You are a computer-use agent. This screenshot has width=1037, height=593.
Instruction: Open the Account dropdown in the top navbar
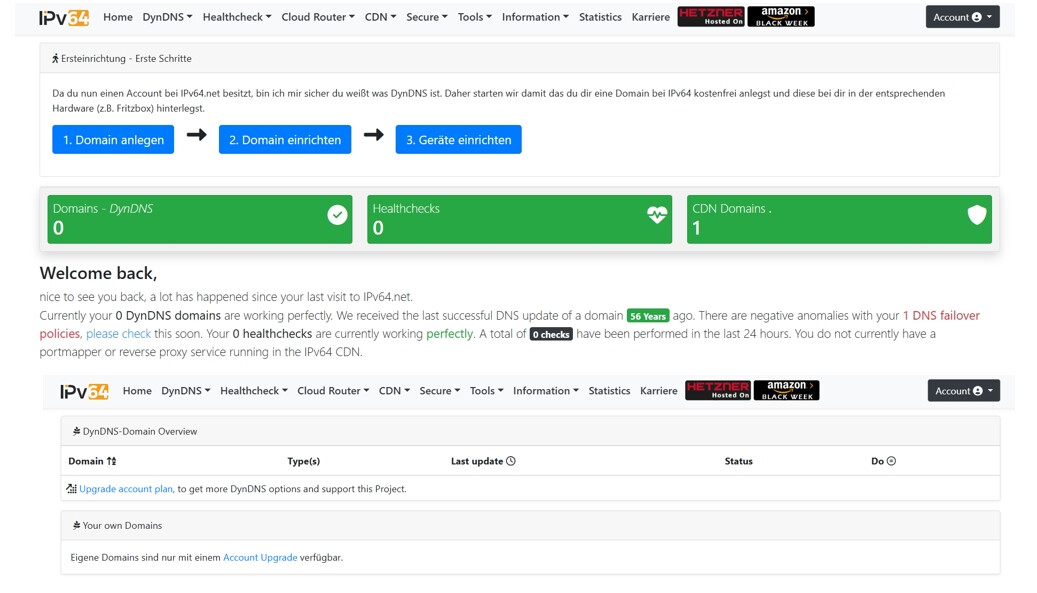point(962,17)
